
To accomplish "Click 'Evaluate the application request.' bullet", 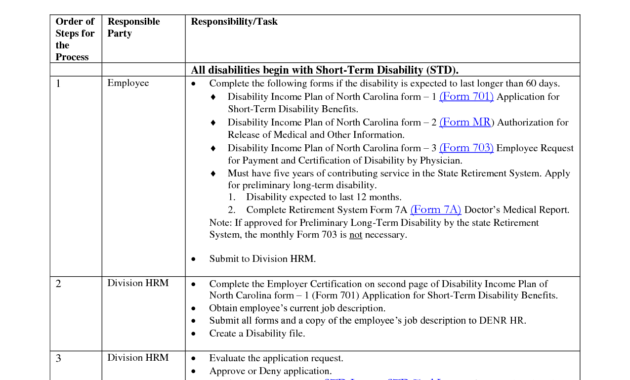I will coord(276,358).
